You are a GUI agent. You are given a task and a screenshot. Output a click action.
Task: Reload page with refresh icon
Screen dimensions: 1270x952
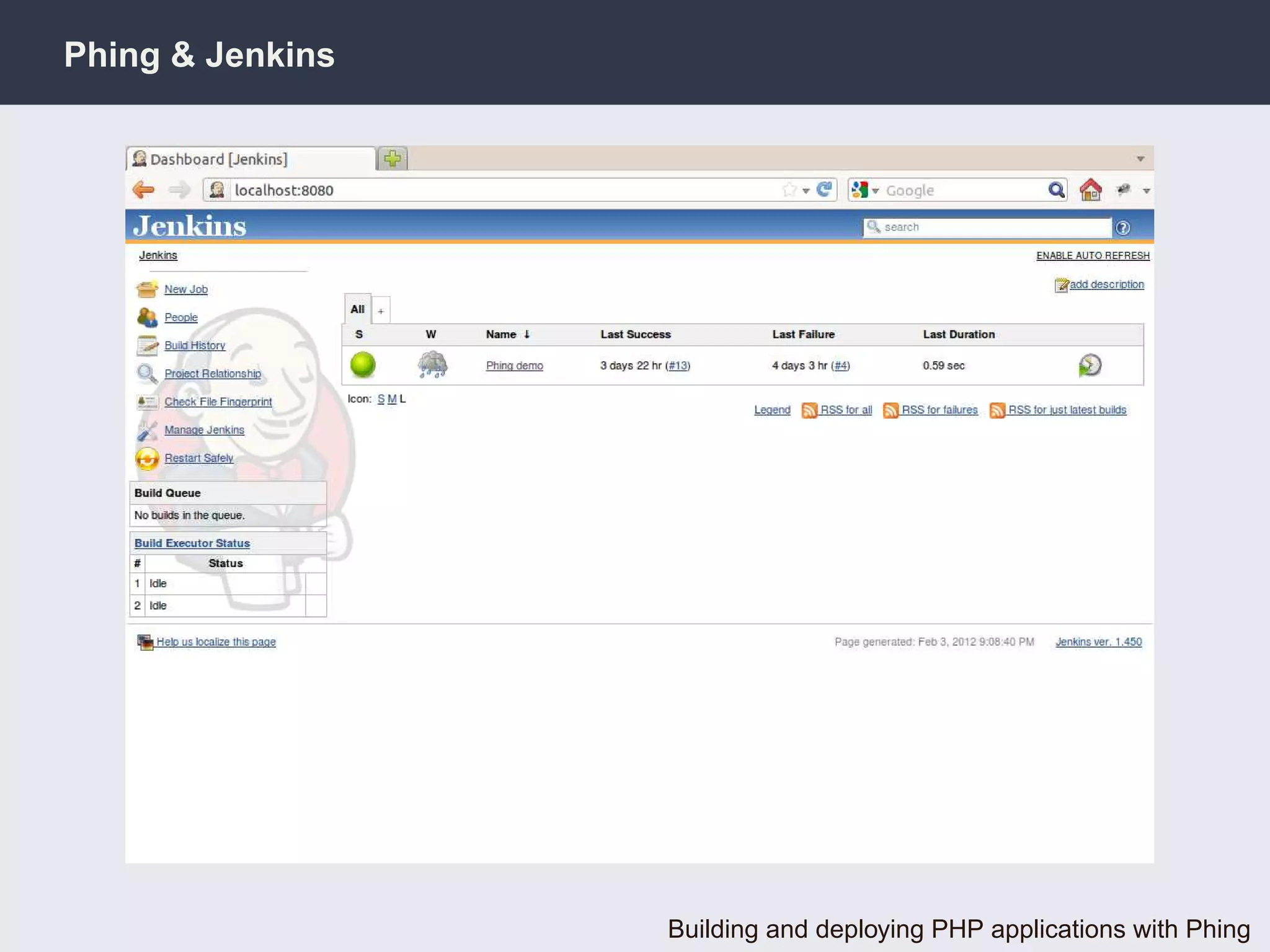click(824, 190)
